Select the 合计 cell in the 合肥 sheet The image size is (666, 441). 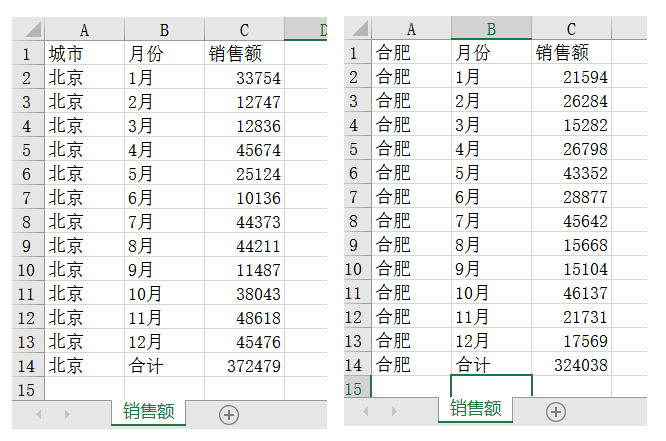(x=491, y=365)
